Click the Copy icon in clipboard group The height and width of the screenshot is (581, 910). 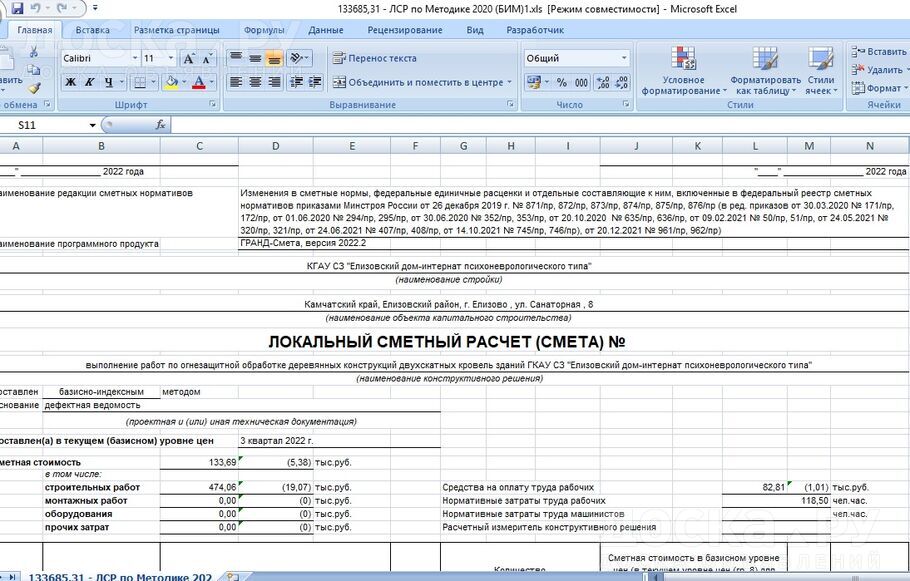(33, 70)
